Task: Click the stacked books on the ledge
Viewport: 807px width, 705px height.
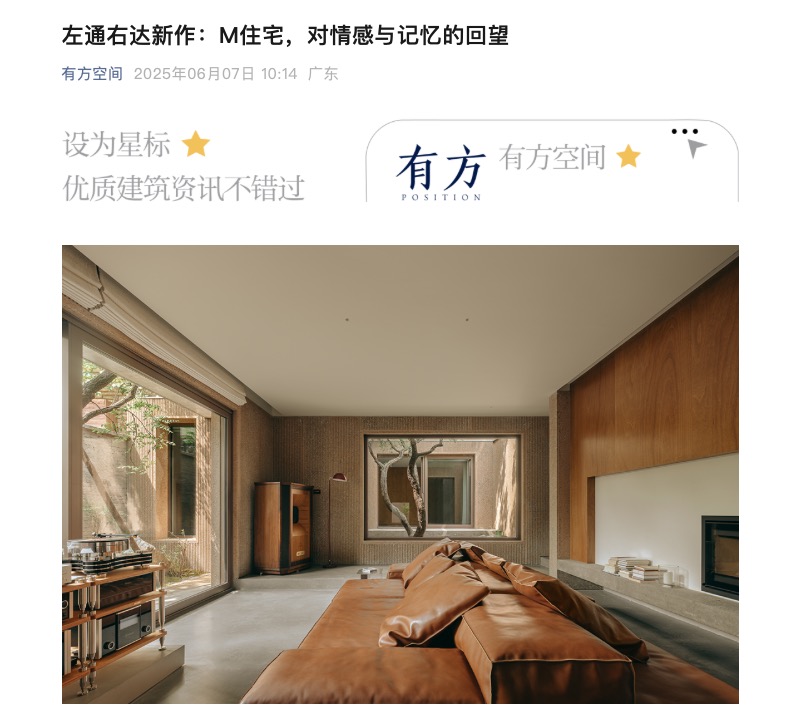Action: tap(632, 568)
